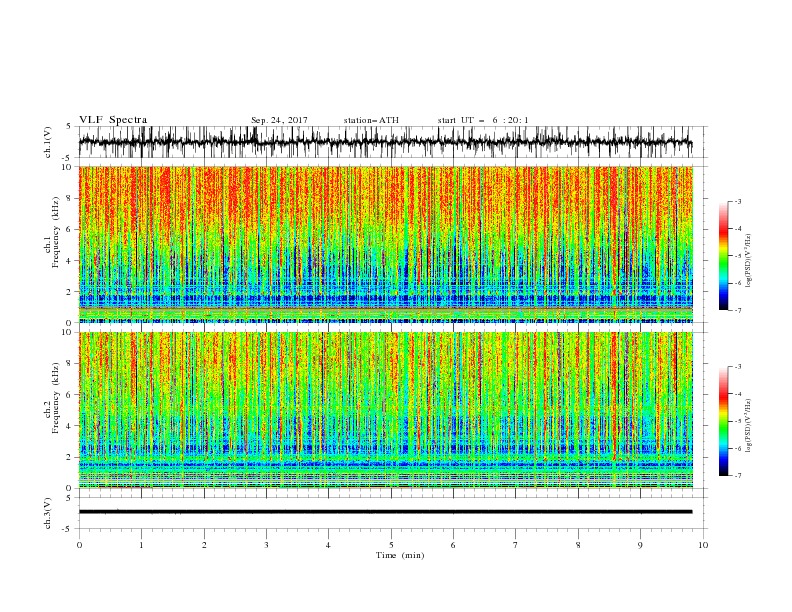This screenshot has width=792, height=612.
Task: Click the "4" kHz tick on ch.1 frequency axis
Action: point(69,261)
